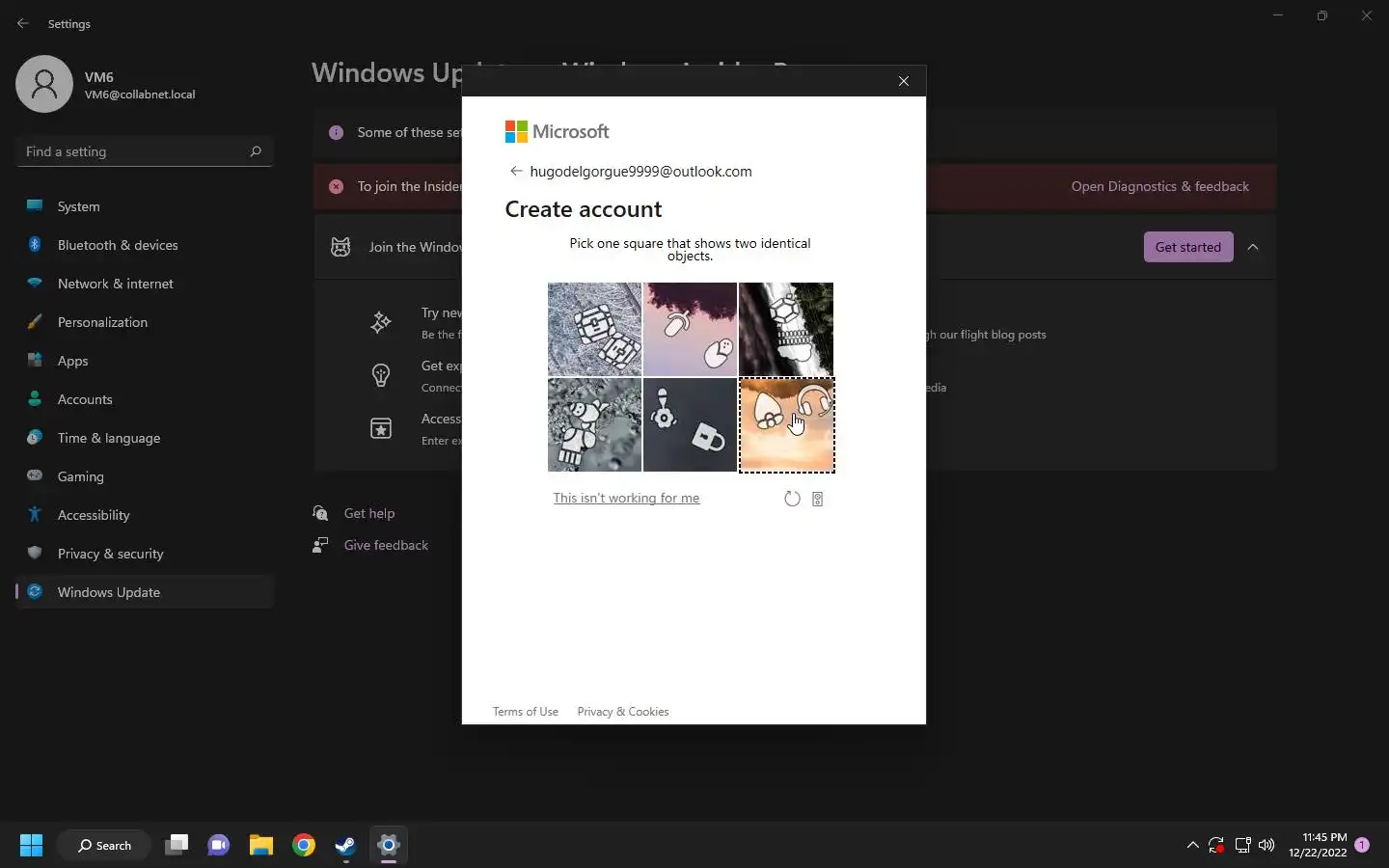
Task: Click the star badge Access icon
Action: tap(381, 428)
